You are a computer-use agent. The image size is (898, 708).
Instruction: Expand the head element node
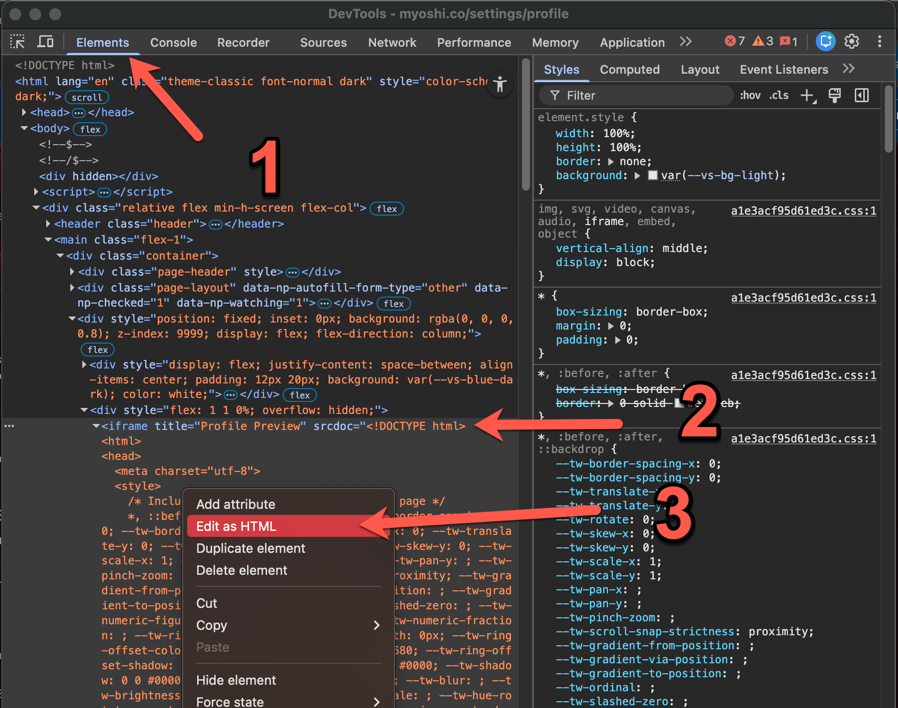click(23, 112)
